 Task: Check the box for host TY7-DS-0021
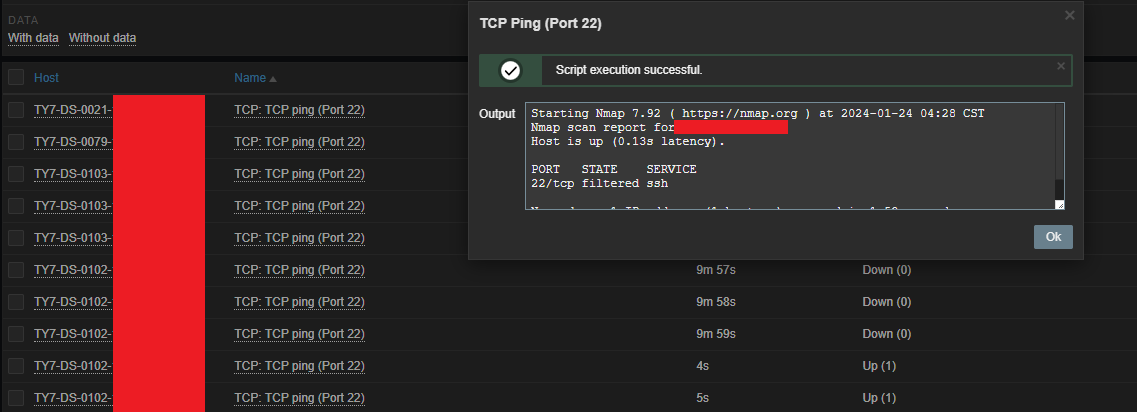16,110
